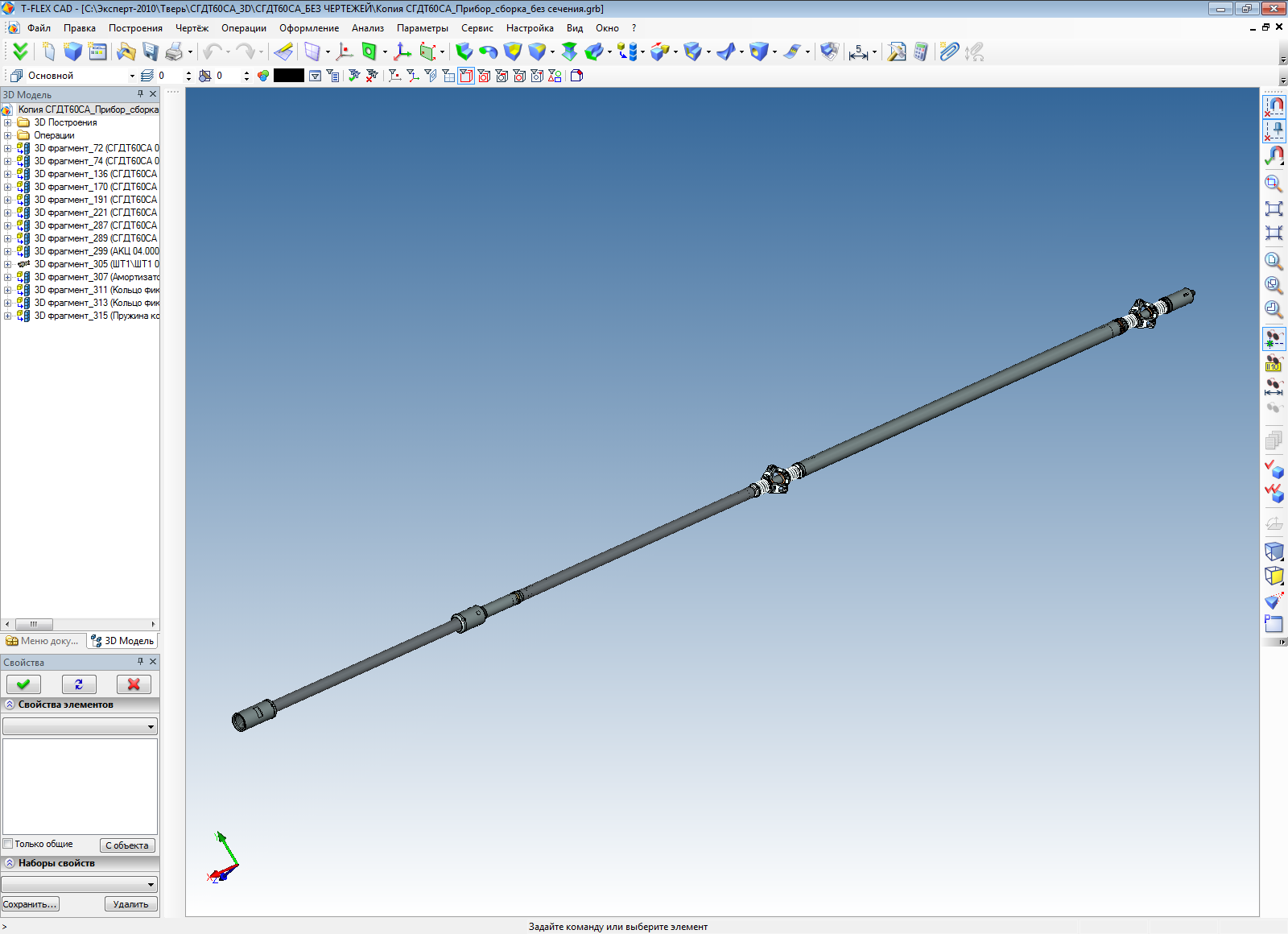This screenshot has height=934, width=1288.
Task: Click the green double-chevron finish icon
Action: (20, 52)
